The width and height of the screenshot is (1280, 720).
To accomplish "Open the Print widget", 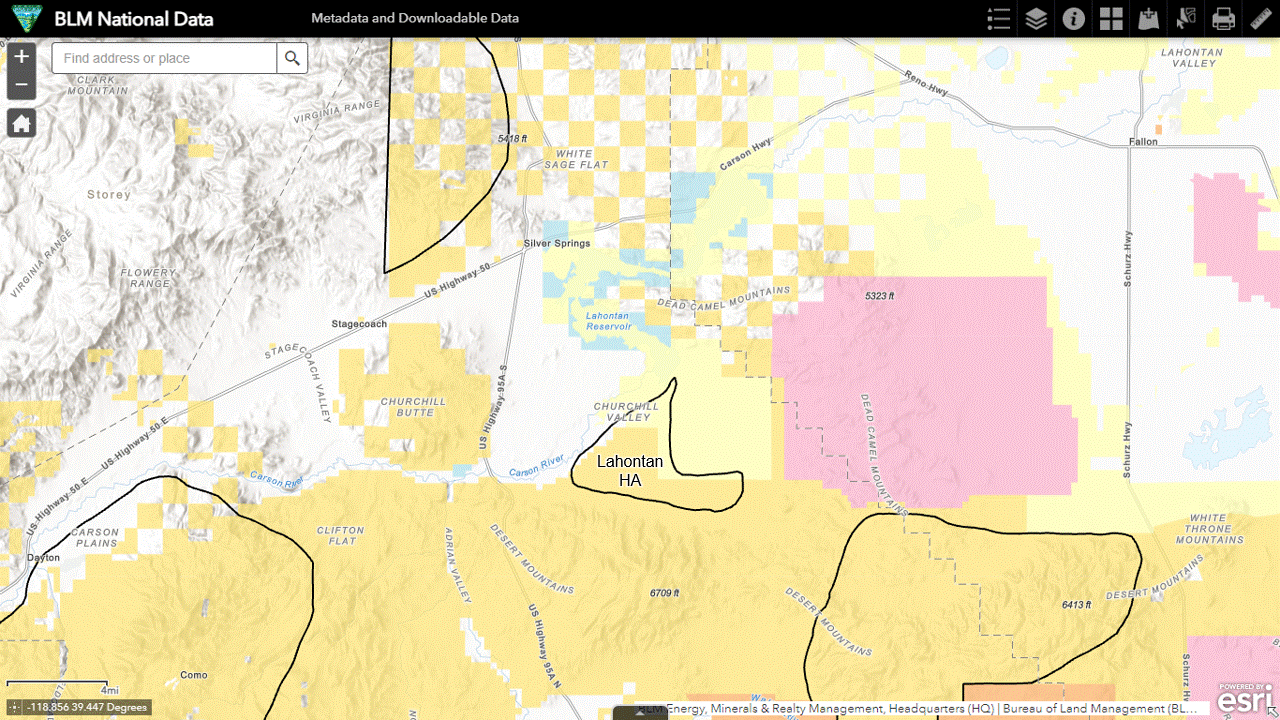I will coord(1223,19).
